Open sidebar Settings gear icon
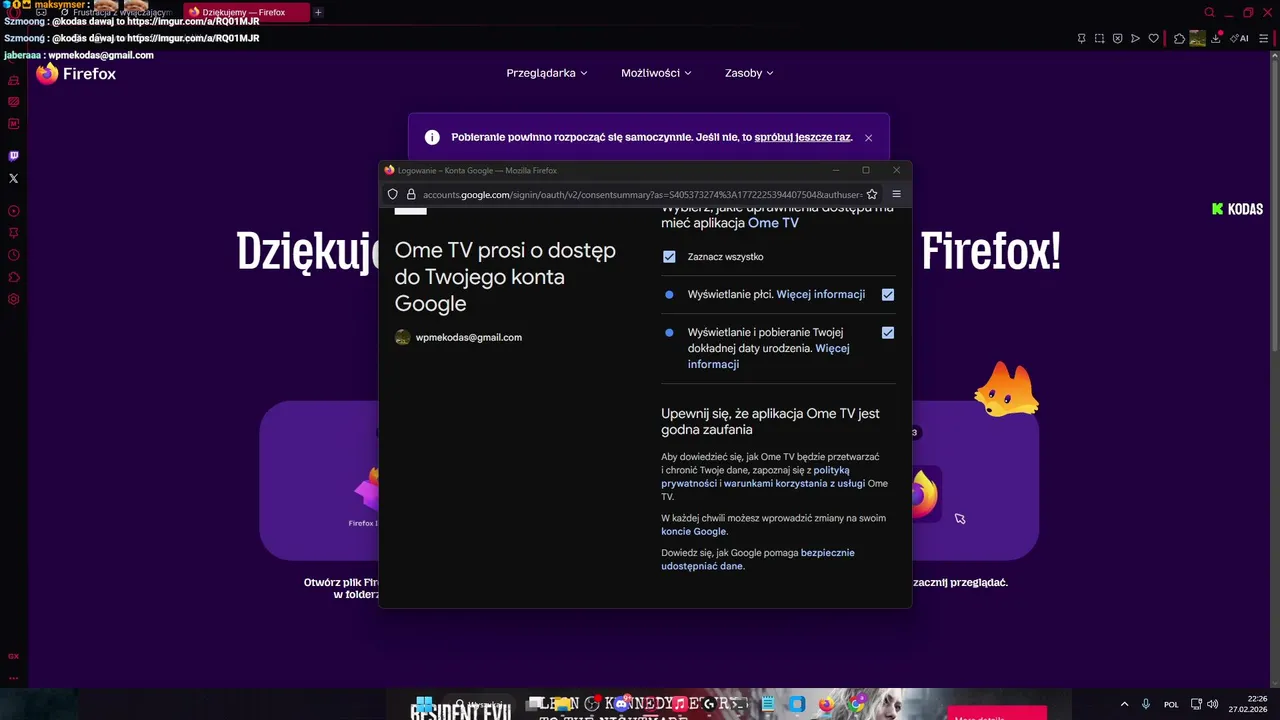 point(13,299)
